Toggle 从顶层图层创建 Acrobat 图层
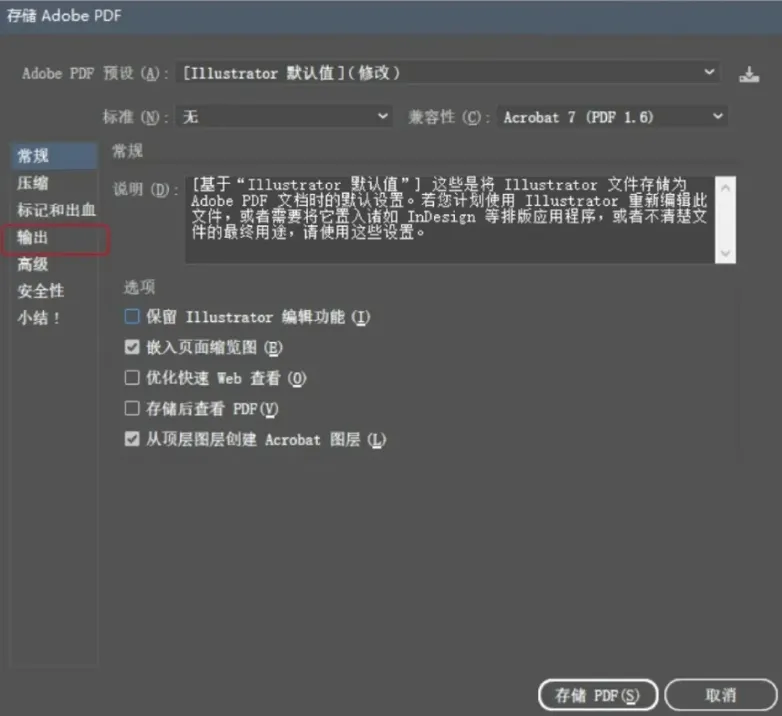The height and width of the screenshot is (716, 782). point(132,439)
